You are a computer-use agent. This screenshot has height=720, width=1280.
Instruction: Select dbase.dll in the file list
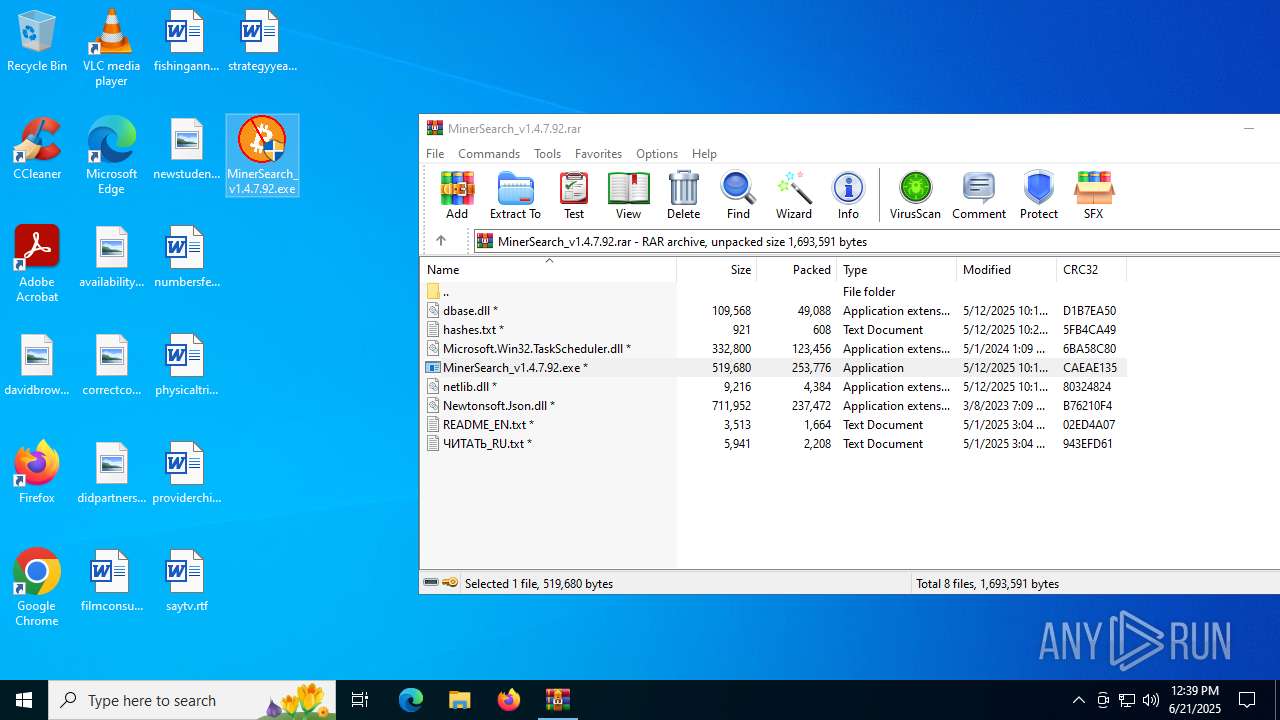[x=773, y=310]
